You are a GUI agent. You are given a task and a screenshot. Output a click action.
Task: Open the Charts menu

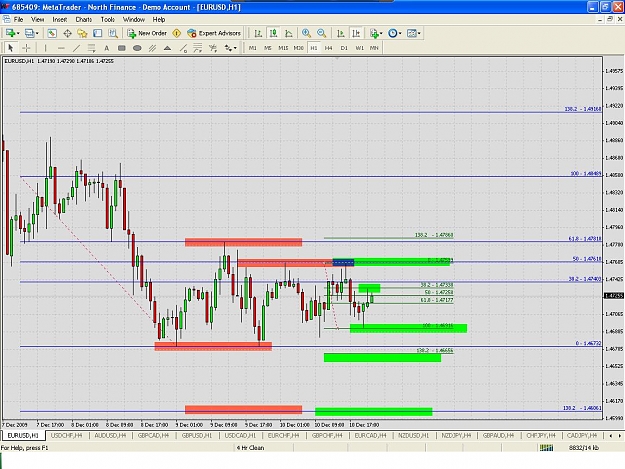click(84, 20)
